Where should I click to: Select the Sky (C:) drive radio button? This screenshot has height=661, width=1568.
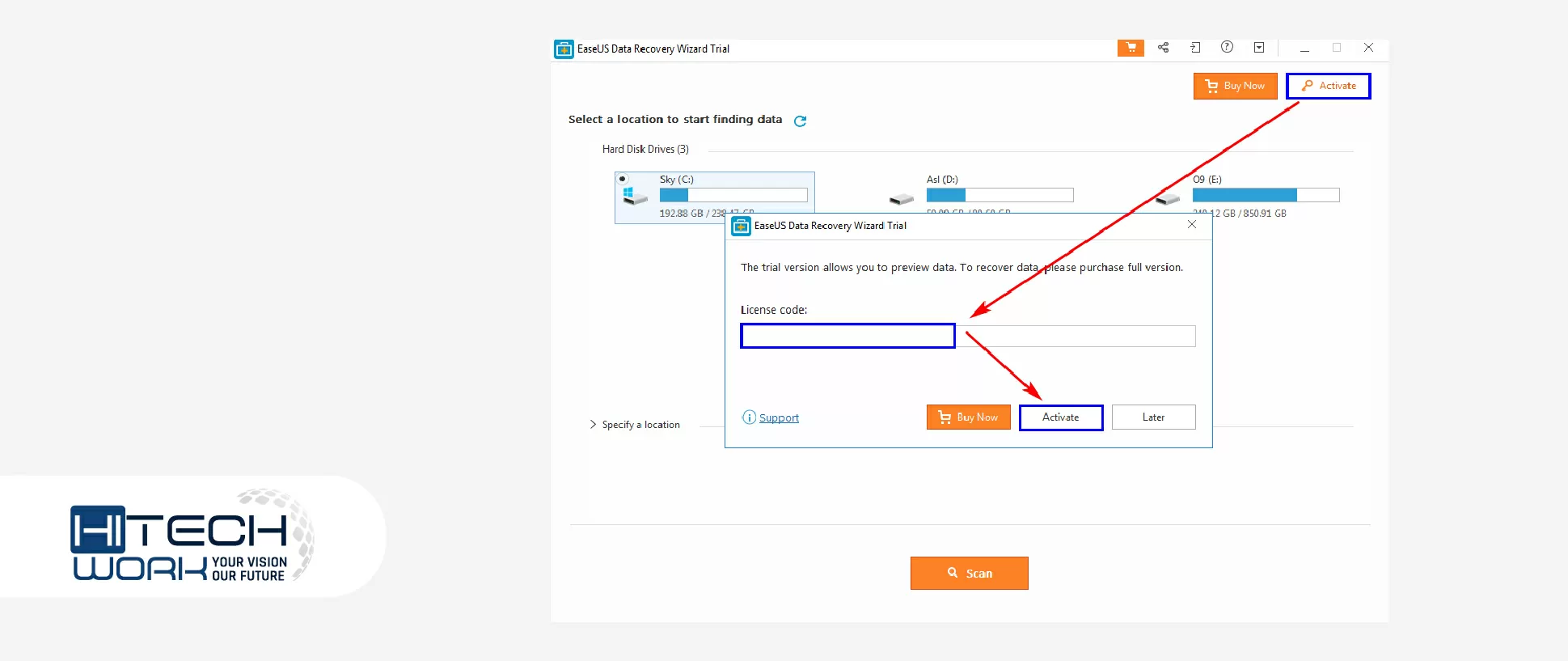click(622, 179)
